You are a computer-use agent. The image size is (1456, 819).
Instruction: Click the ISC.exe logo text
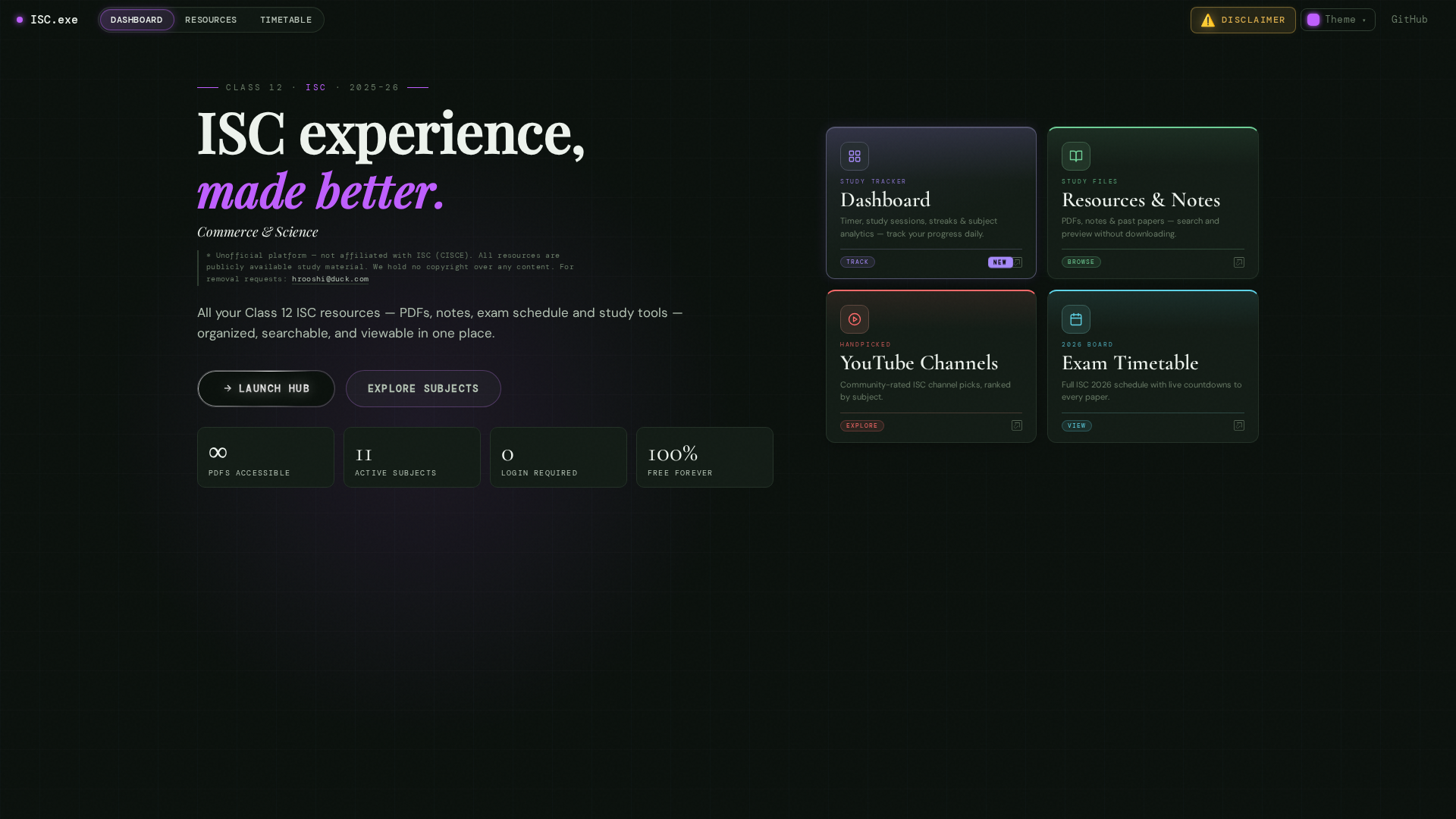[x=54, y=20]
